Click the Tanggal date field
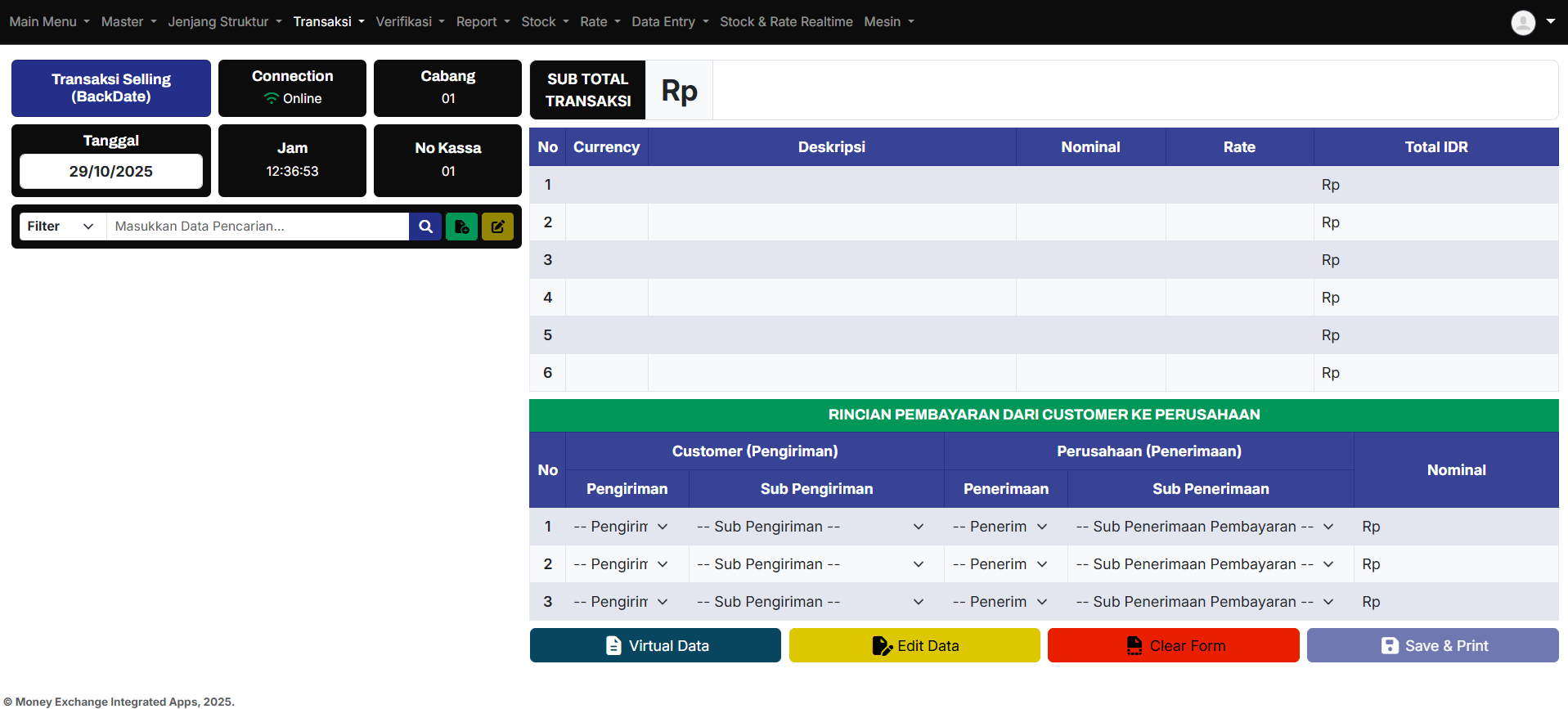1568x709 pixels. [111, 172]
